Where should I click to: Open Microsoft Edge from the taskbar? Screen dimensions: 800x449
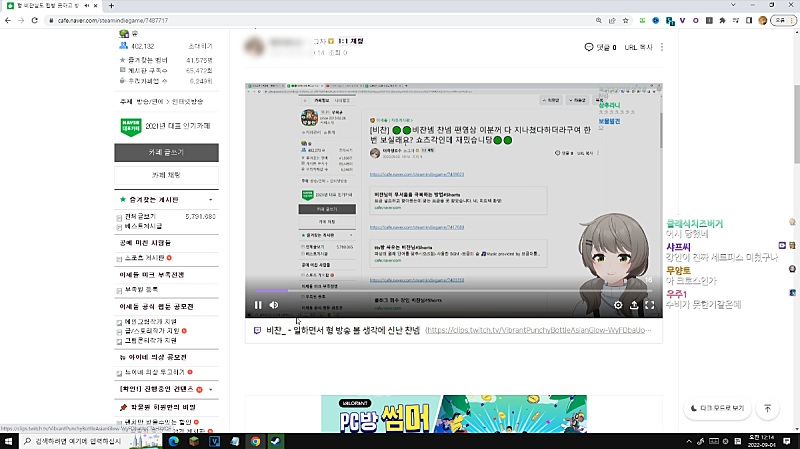[x=174, y=441]
